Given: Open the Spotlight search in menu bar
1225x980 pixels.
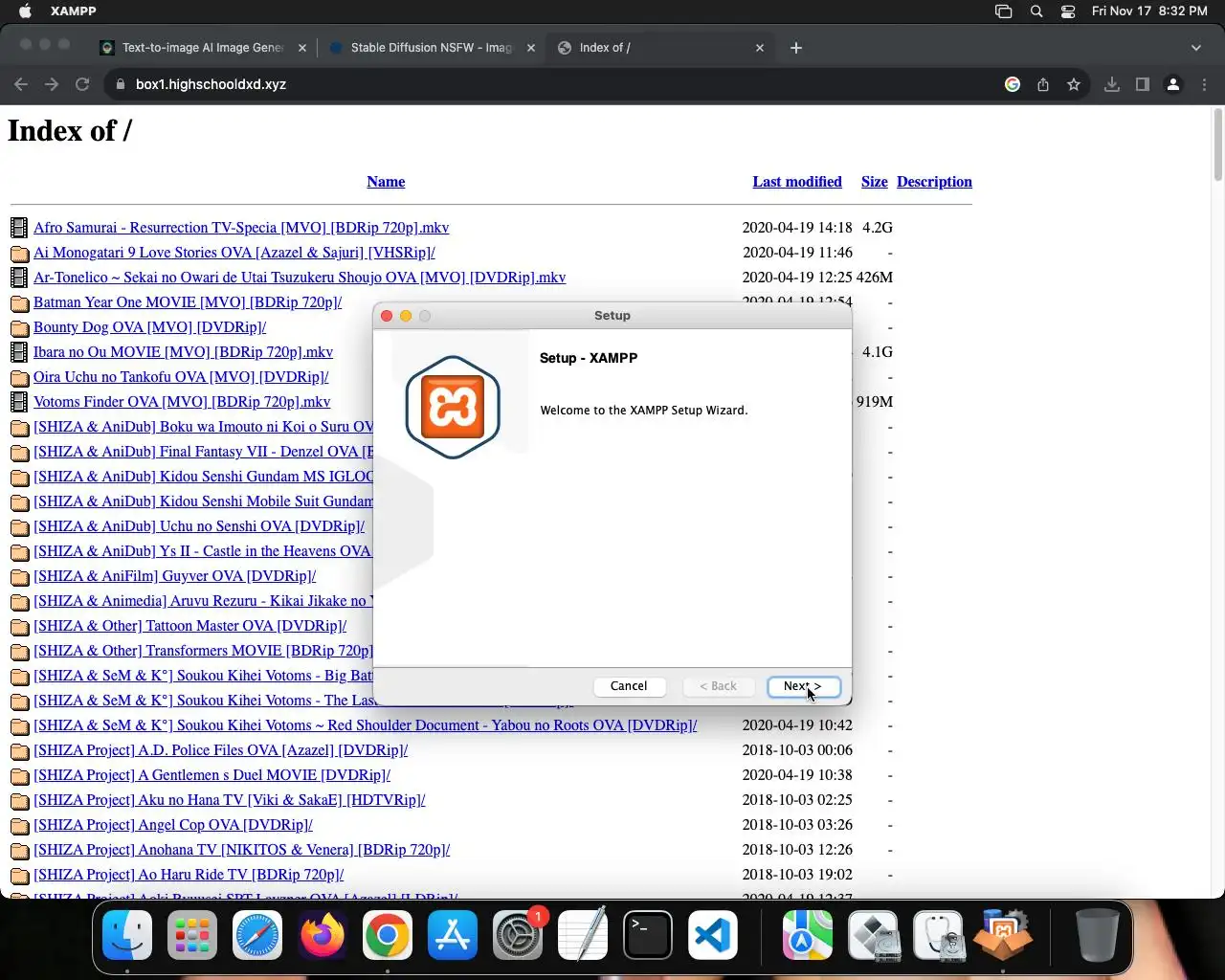Looking at the screenshot, I should pyautogui.click(x=1036, y=11).
